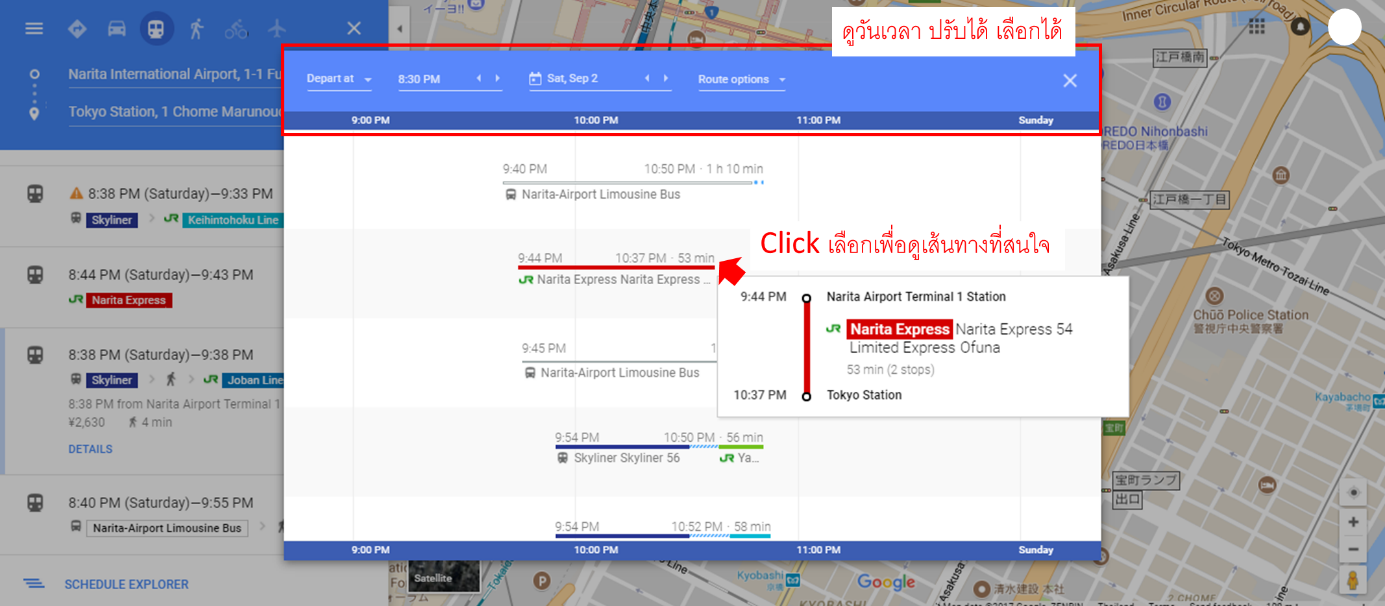Click the ¥2,630 fare text
The height and width of the screenshot is (606, 1385).
86,422
